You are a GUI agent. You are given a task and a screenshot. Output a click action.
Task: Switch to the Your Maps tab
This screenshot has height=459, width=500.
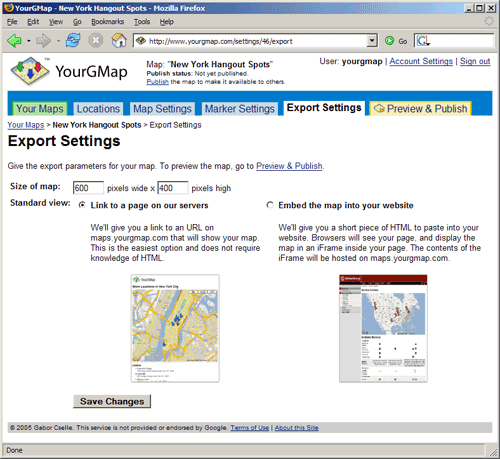point(40,109)
